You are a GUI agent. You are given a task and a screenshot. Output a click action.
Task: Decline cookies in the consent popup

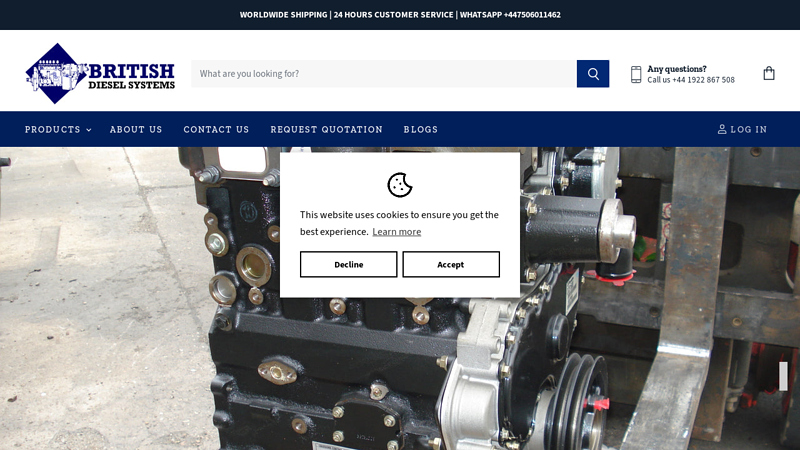click(348, 264)
